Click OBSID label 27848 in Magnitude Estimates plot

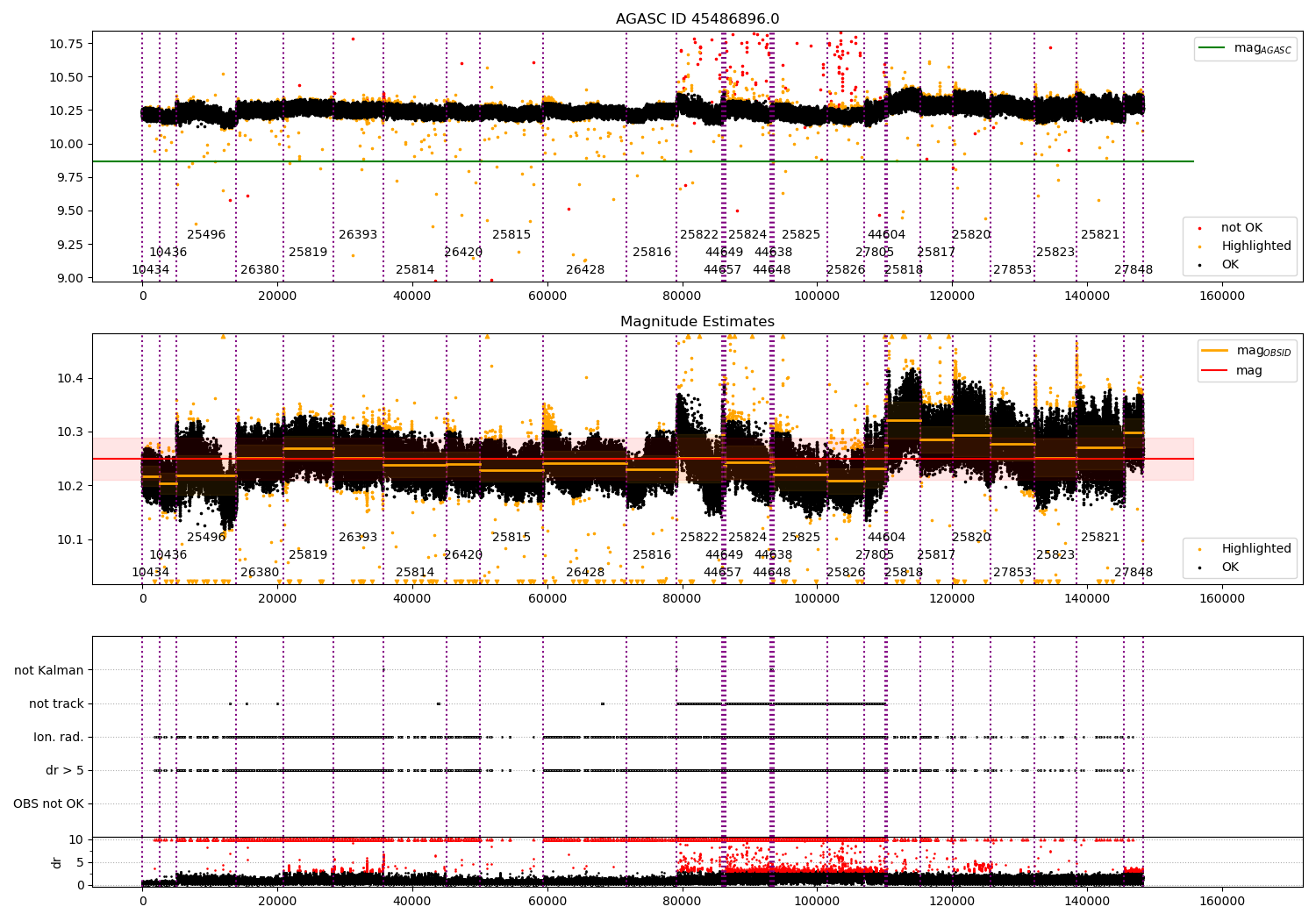tap(1134, 573)
